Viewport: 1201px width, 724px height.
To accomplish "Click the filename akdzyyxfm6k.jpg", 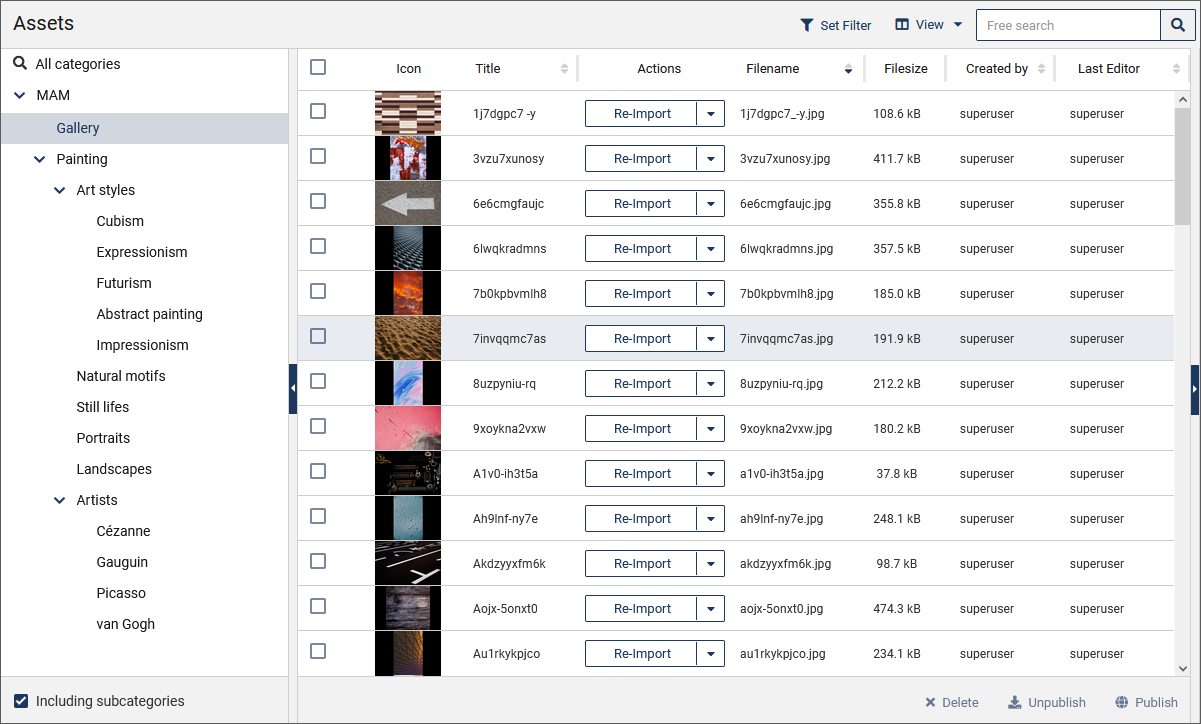I will tap(785, 564).
